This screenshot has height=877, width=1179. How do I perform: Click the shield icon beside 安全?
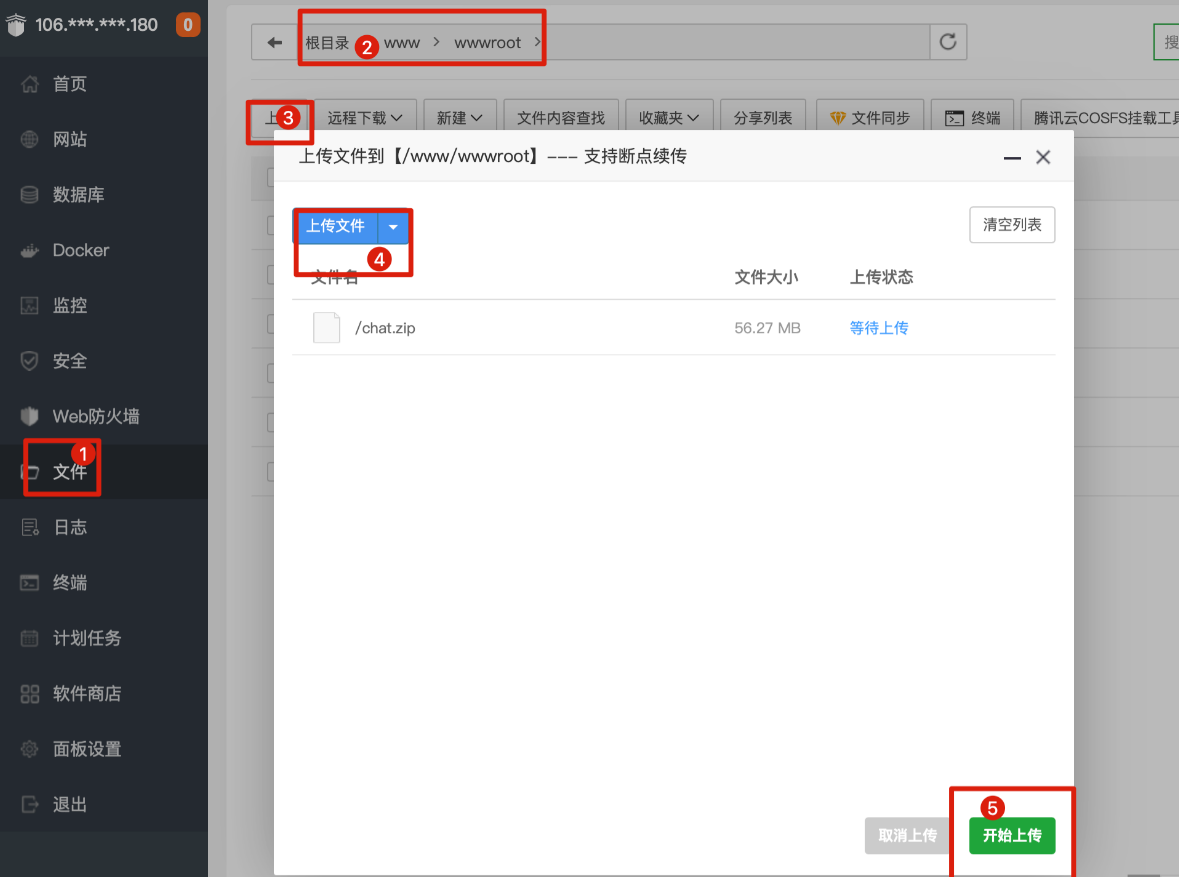coord(30,361)
